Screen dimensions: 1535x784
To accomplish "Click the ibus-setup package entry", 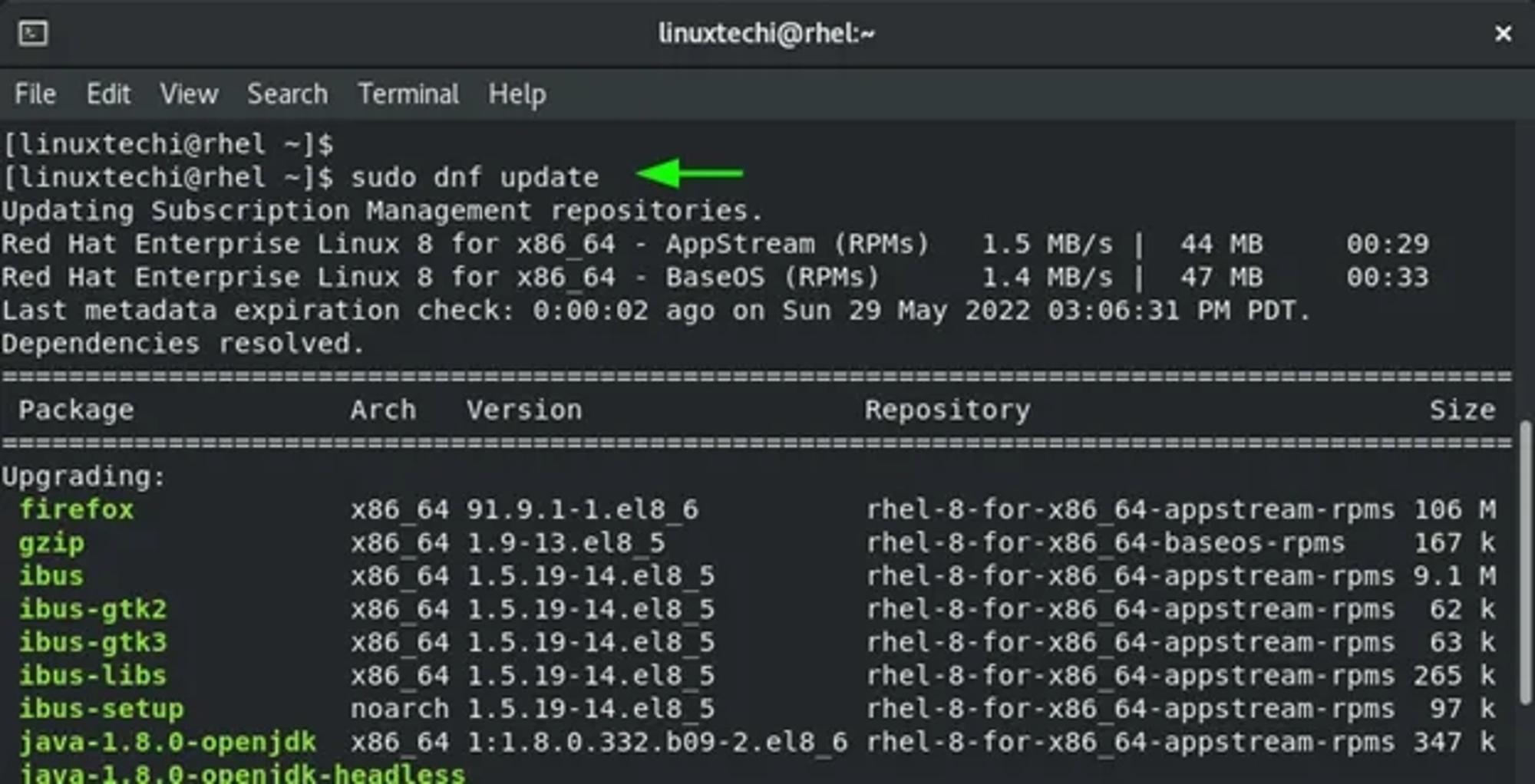I will click(101, 709).
